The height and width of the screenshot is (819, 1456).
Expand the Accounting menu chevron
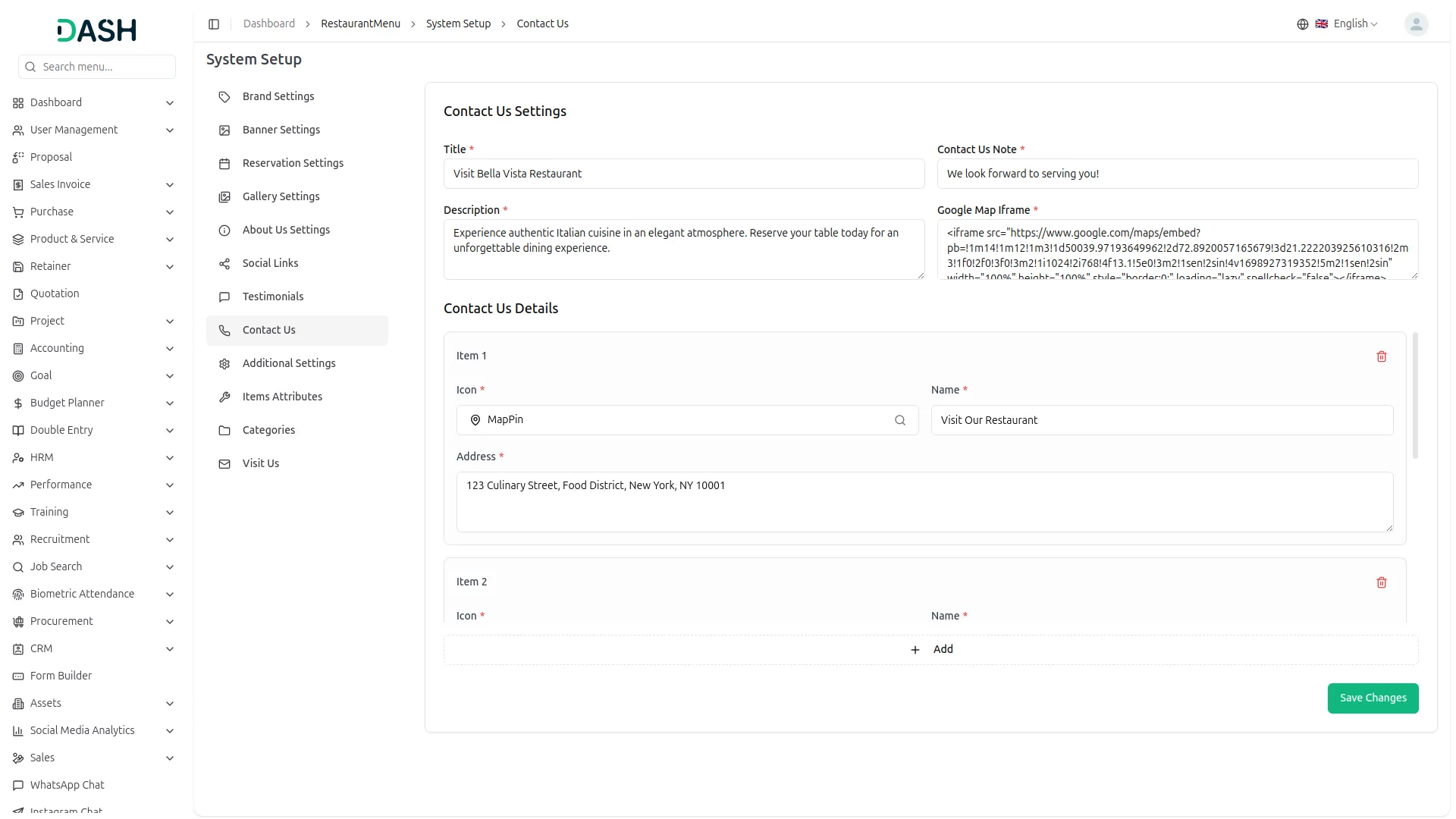tap(170, 349)
